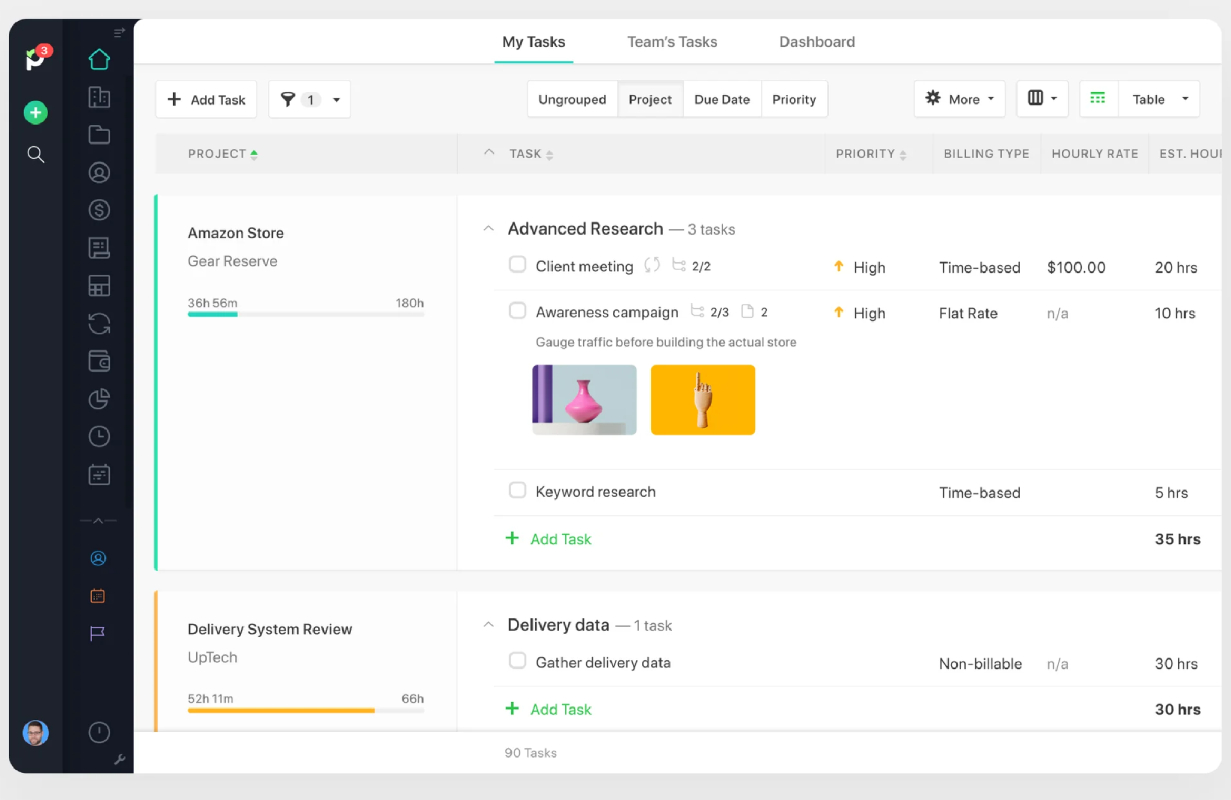Open the More settings dropdown

(959, 99)
